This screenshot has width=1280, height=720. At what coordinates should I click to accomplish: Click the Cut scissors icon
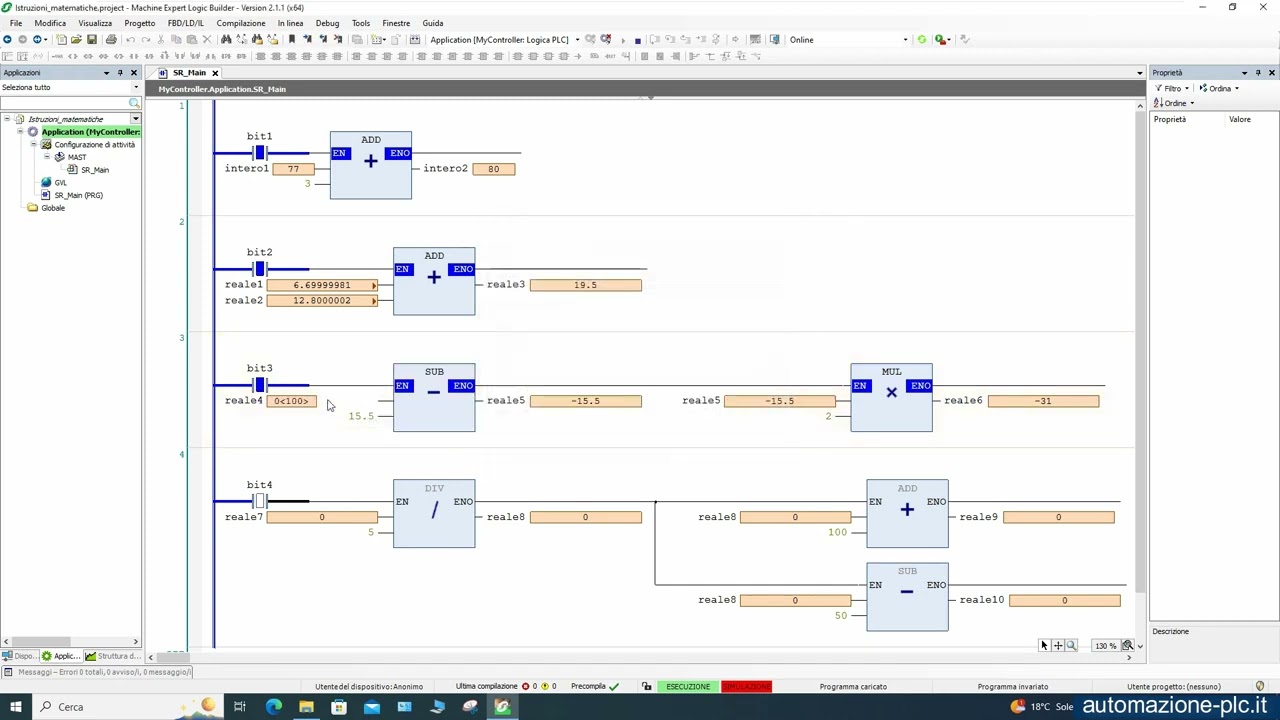tap(161, 40)
